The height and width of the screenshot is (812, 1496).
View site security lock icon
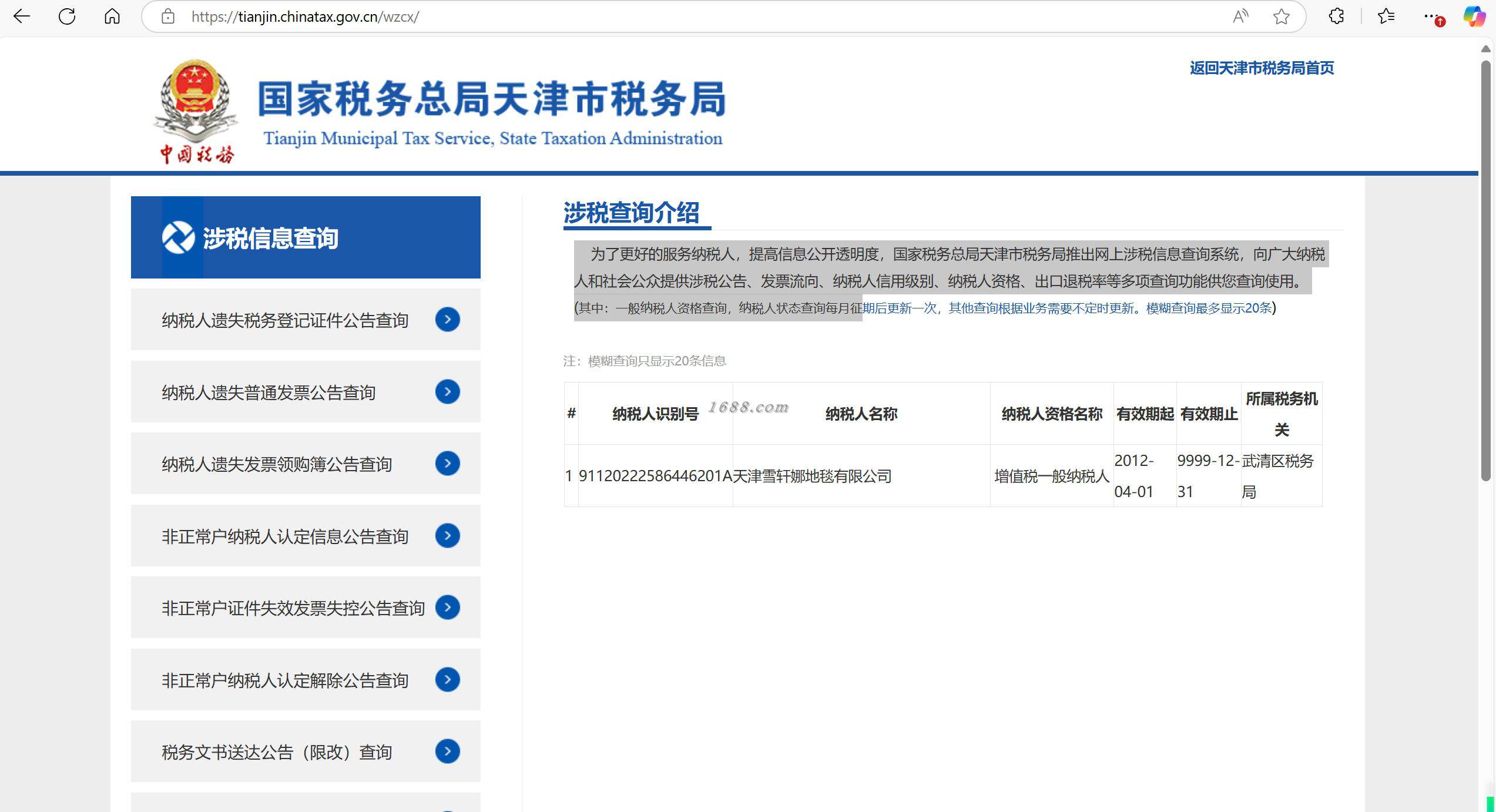click(168, 16)
